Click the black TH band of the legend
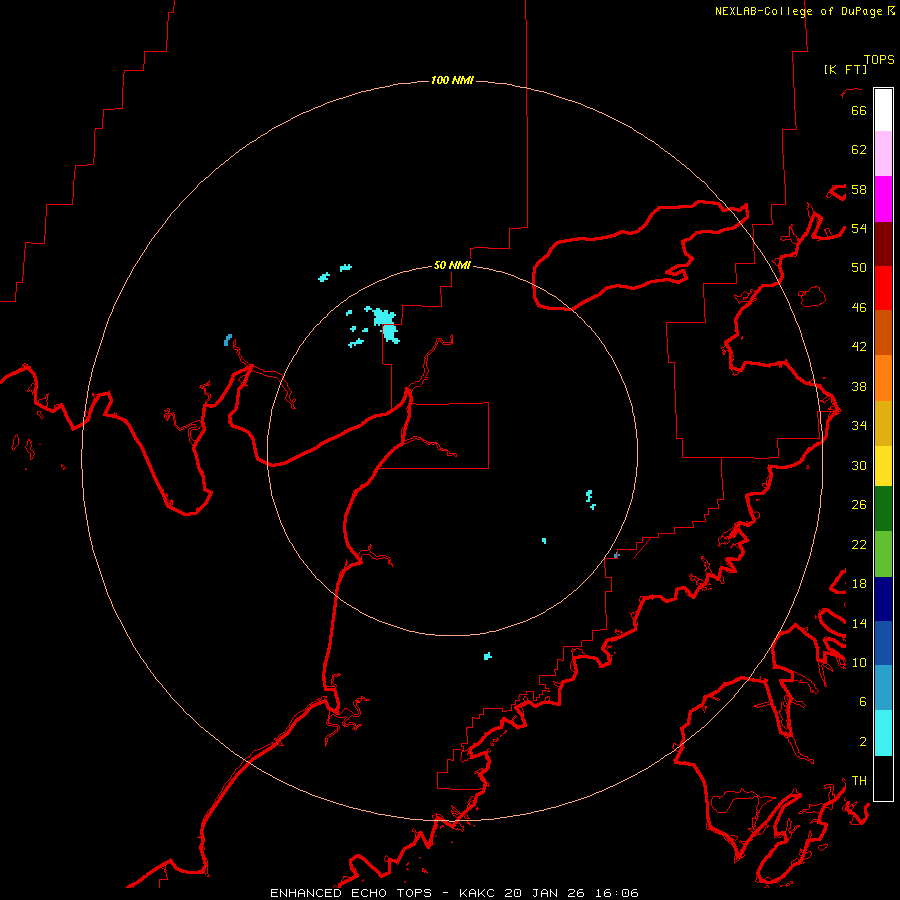The image size is (900, 900). [883, 778]
